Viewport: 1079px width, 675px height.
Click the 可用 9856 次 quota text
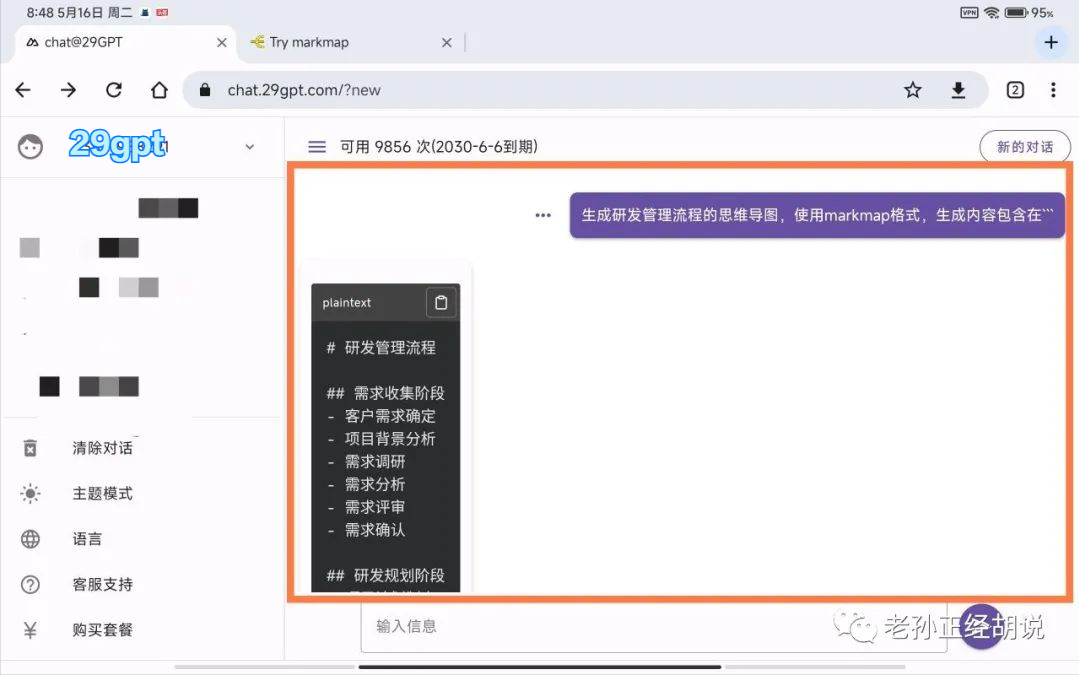tap(439, 147)
